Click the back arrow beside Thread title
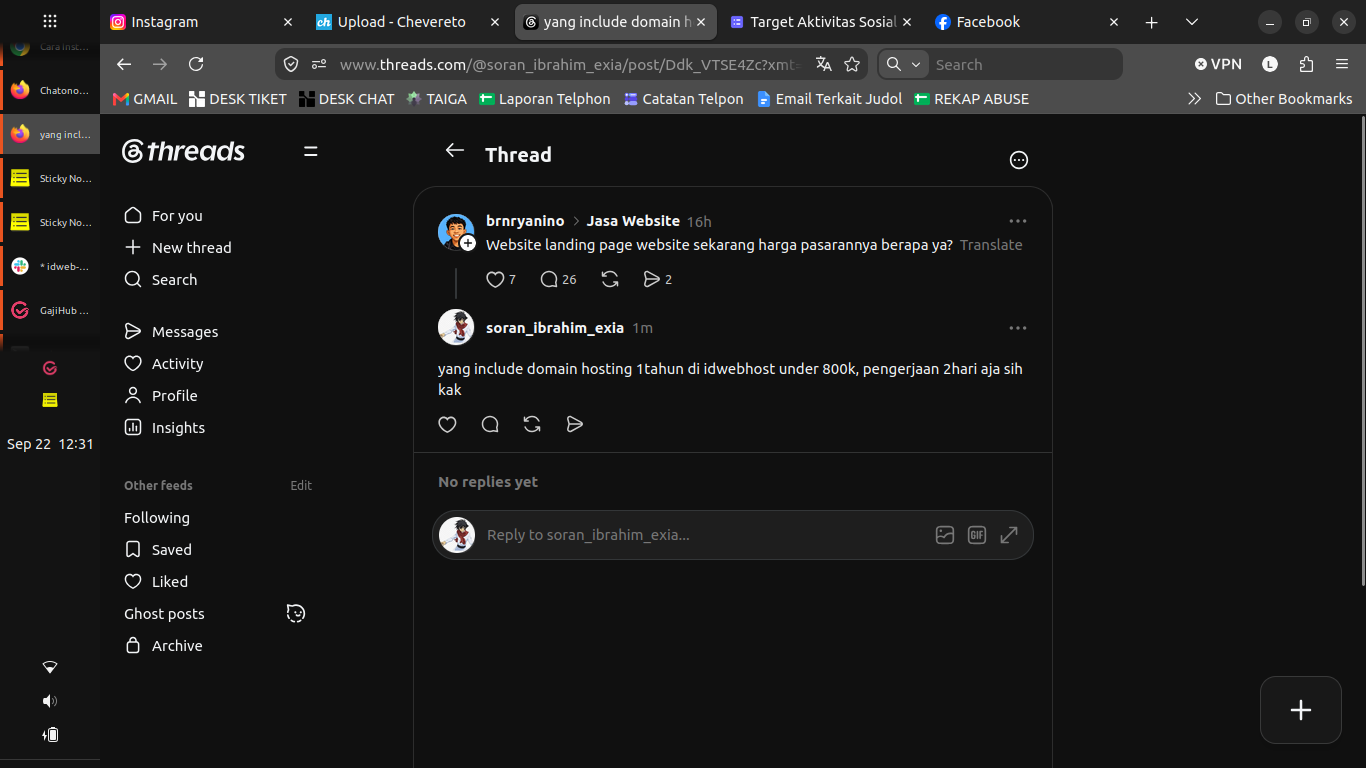The width and height of the screenshot is (1366, 768). point(455,150)
